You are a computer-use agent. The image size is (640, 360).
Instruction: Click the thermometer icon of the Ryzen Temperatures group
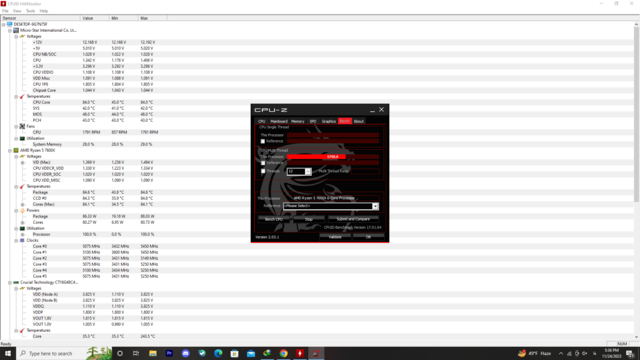coord(22,187)
